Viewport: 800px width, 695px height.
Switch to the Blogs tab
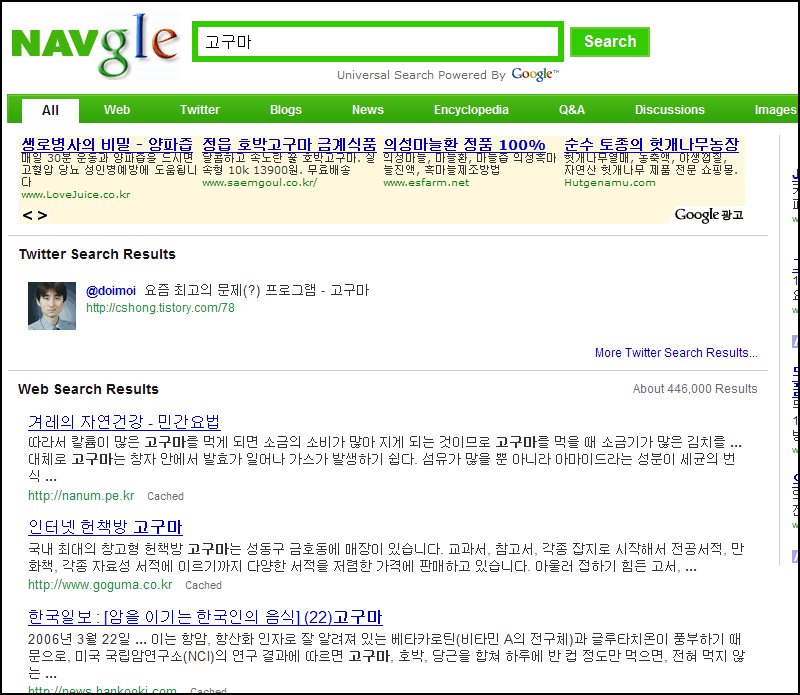tap(286, 110)
